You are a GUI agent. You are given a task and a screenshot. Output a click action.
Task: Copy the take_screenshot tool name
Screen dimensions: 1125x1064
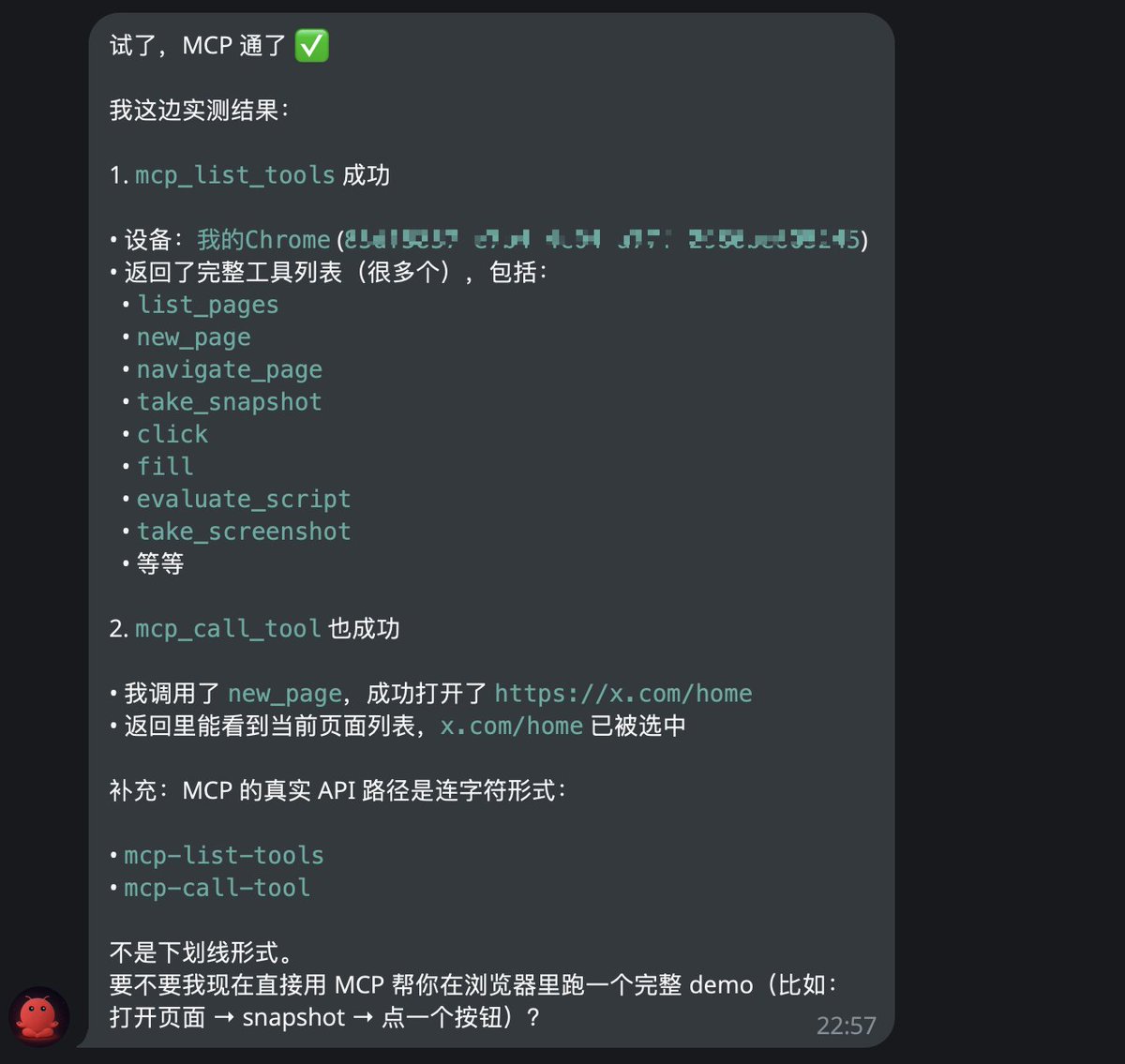click(x=243, y=532)
